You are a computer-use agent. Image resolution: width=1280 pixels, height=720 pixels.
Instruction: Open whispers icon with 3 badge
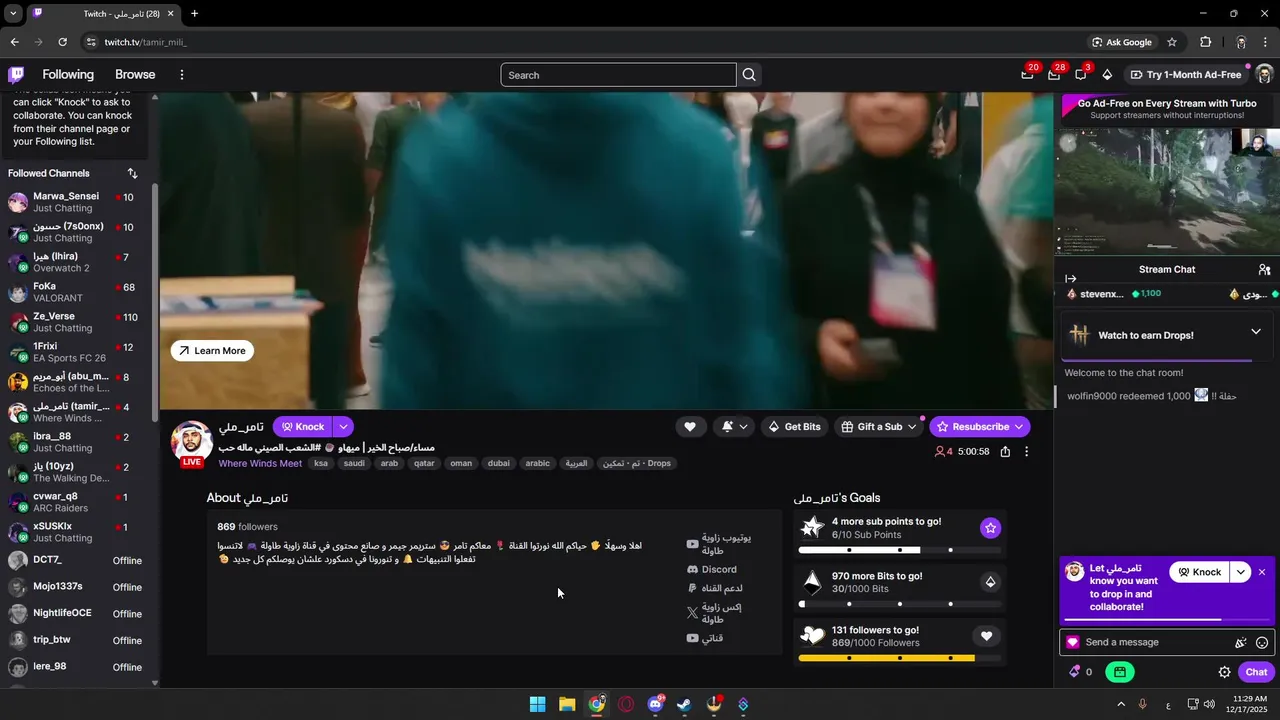(1081, 75)
